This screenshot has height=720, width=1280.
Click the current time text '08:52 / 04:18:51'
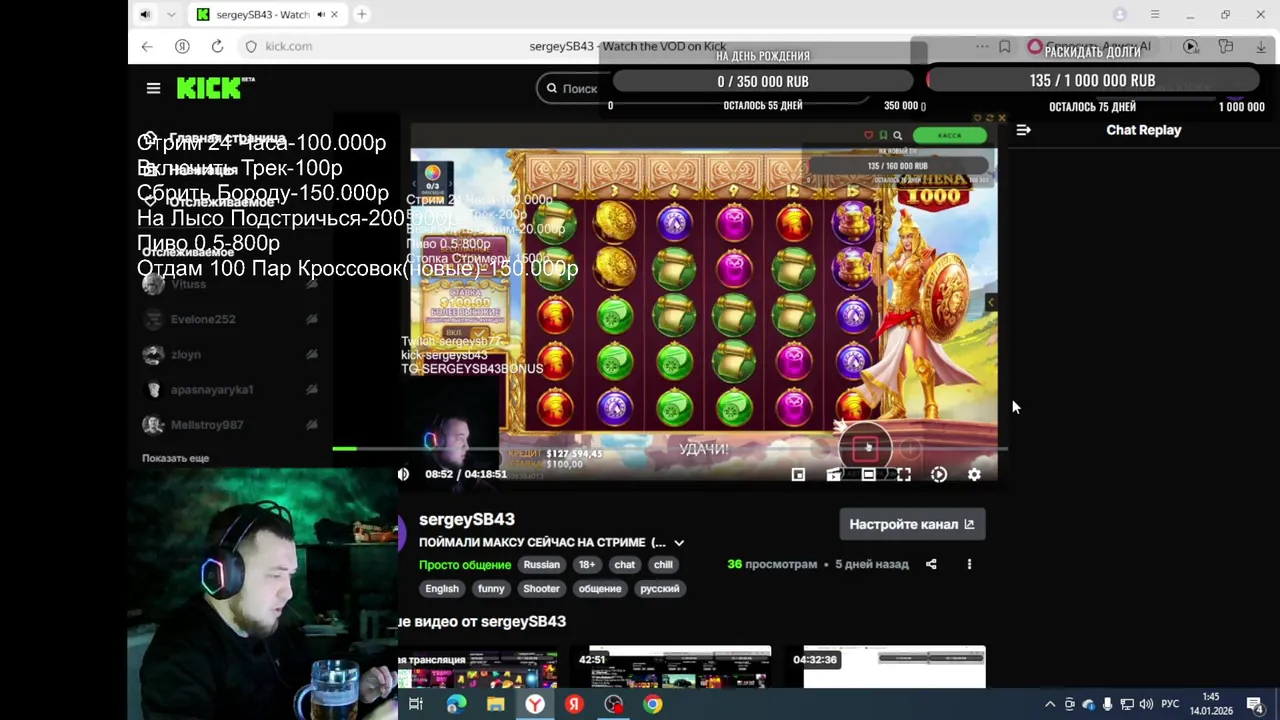pyautogui.click(x=466, y=474)
